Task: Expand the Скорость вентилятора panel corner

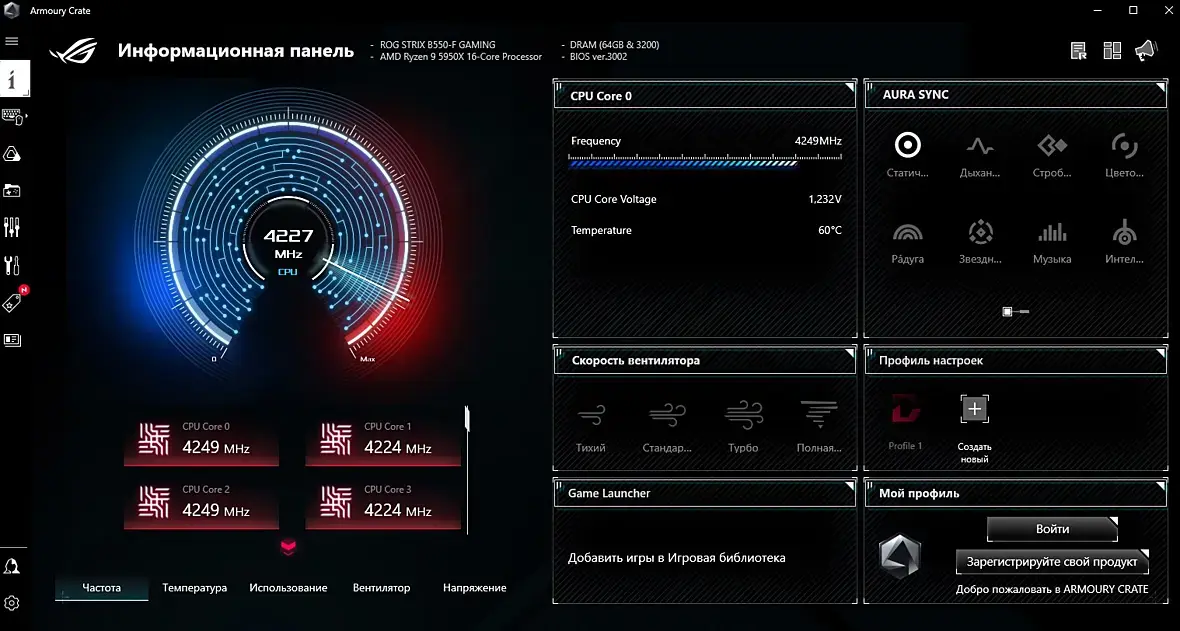Action: tap(849, 352)
